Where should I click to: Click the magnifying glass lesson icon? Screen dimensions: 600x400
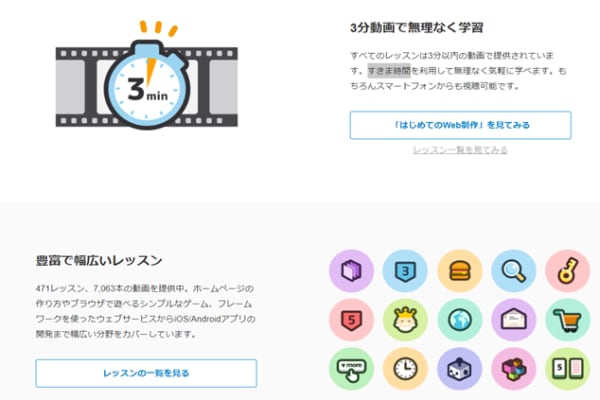(x=514, y=271)
